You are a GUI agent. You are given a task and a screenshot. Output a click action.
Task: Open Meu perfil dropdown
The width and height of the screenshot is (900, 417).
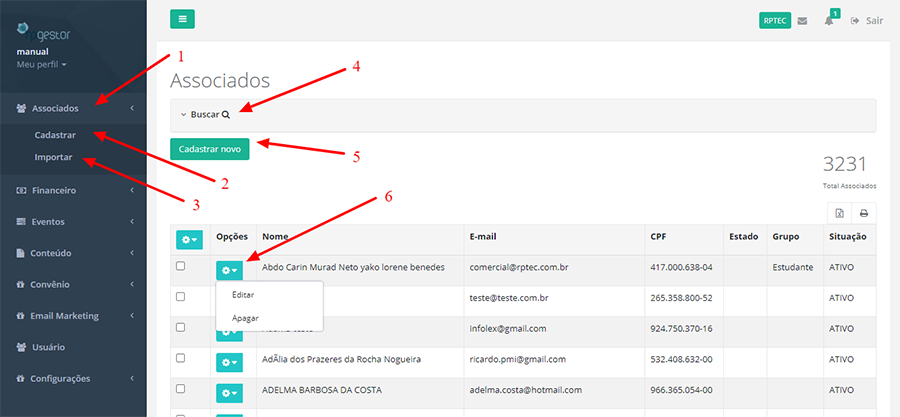[42, 64]
